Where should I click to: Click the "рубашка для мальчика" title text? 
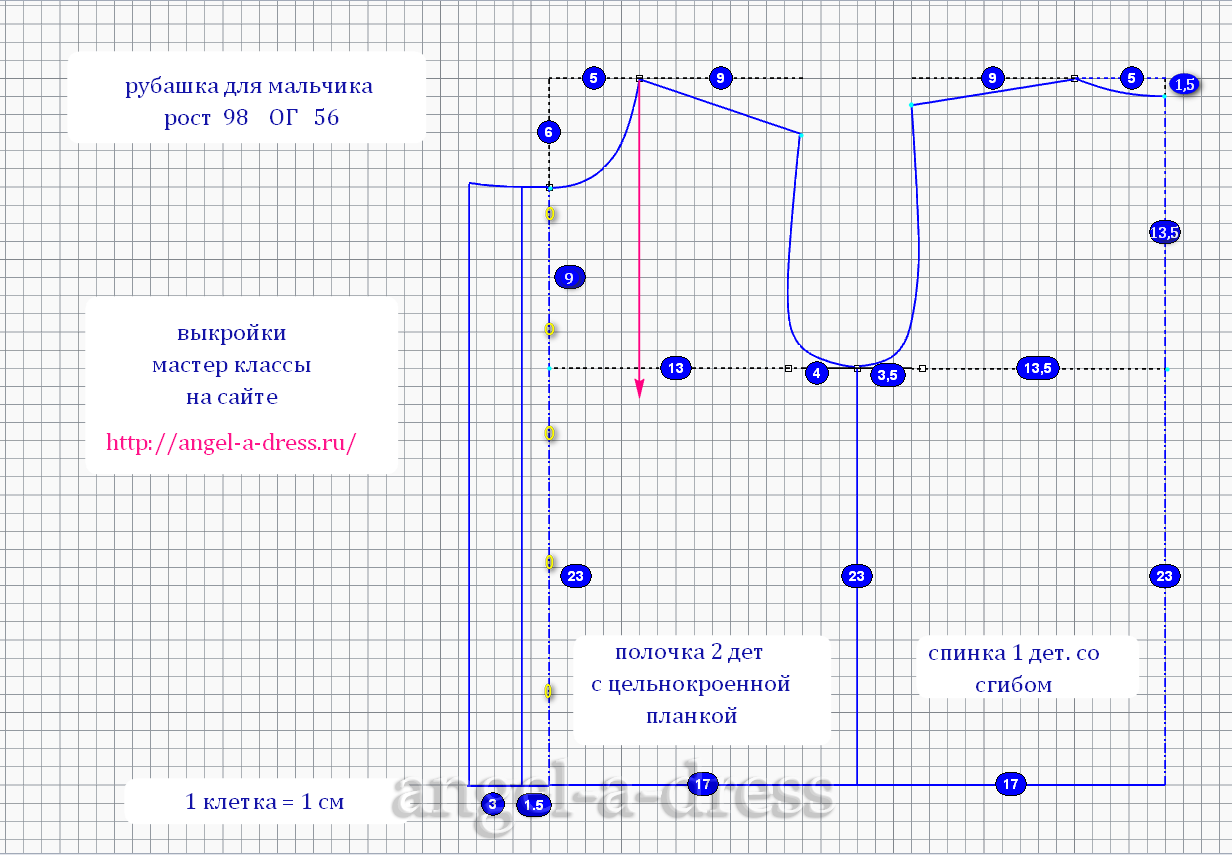click(249, 86)
